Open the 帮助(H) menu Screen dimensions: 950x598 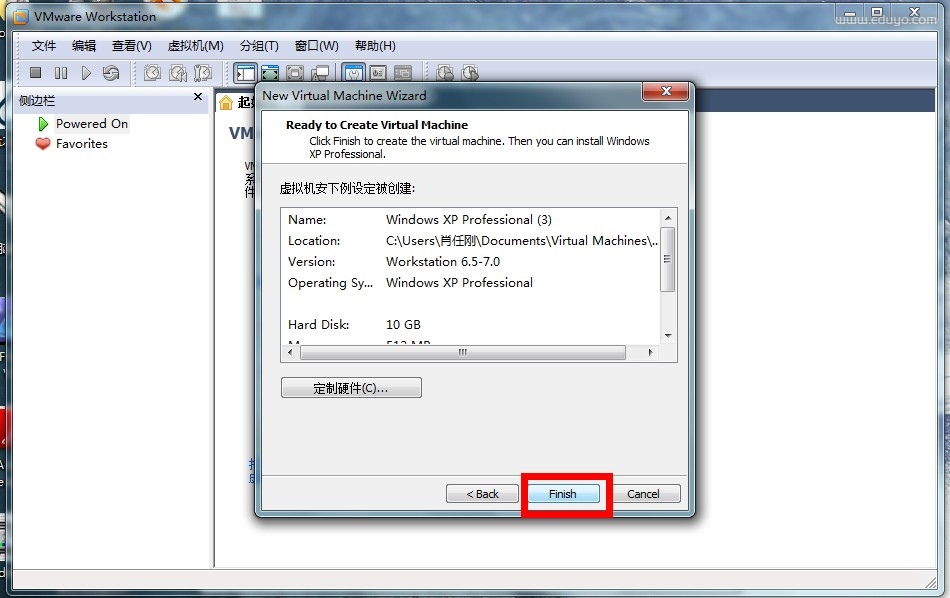click(375, 46)
